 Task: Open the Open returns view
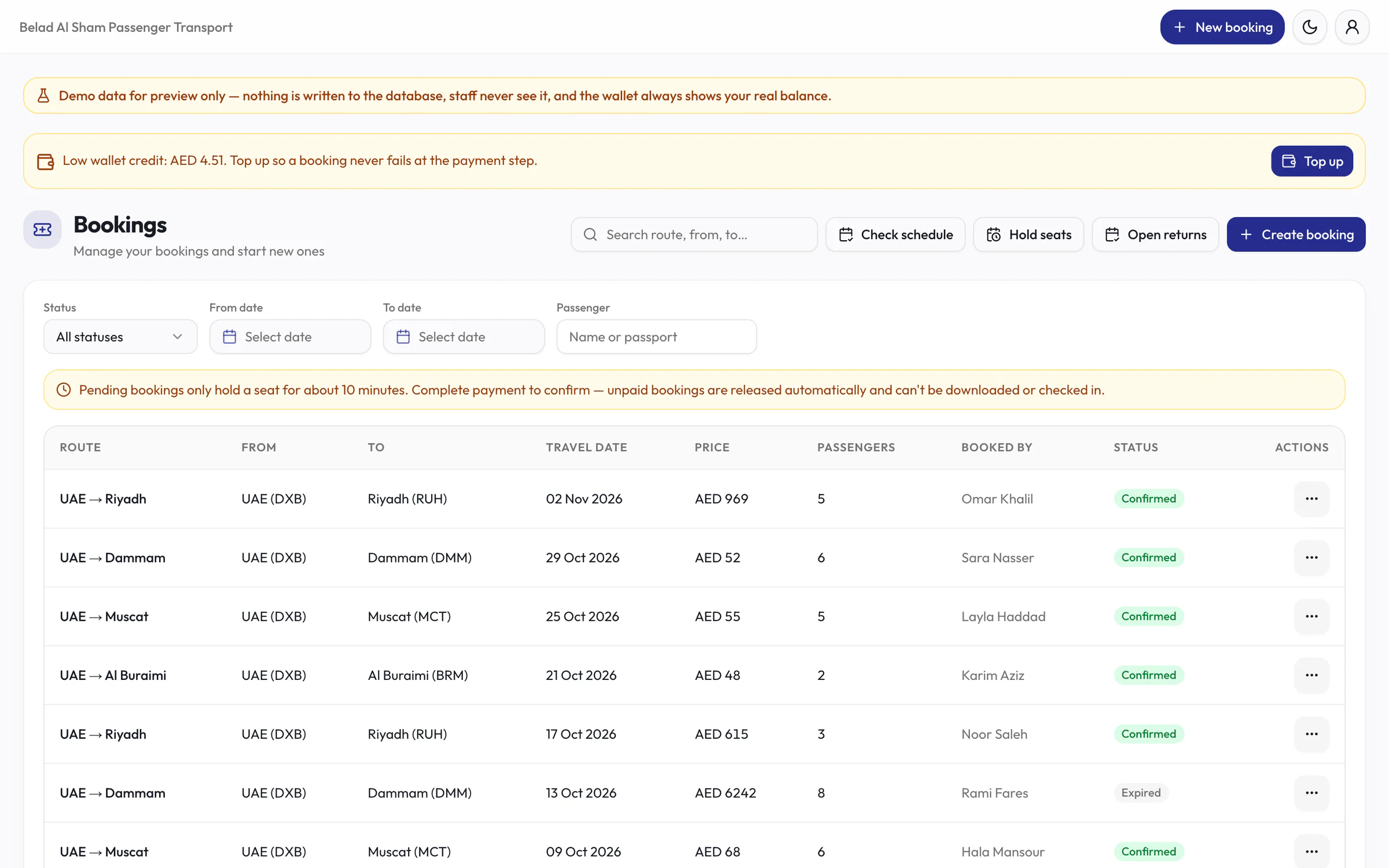pyautogui.click(x=1155, y=234)
